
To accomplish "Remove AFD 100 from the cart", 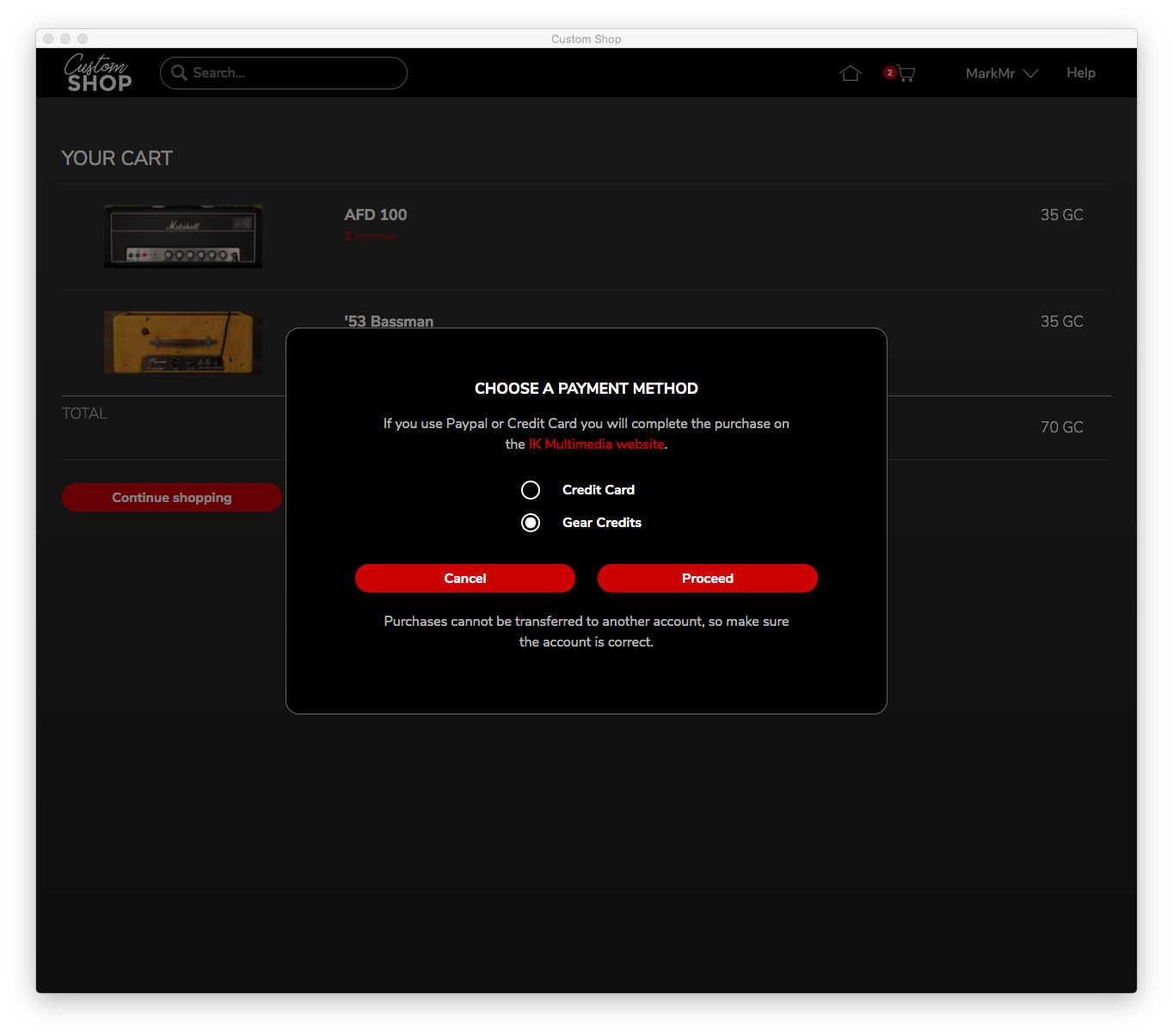I will tap(371, 236).
